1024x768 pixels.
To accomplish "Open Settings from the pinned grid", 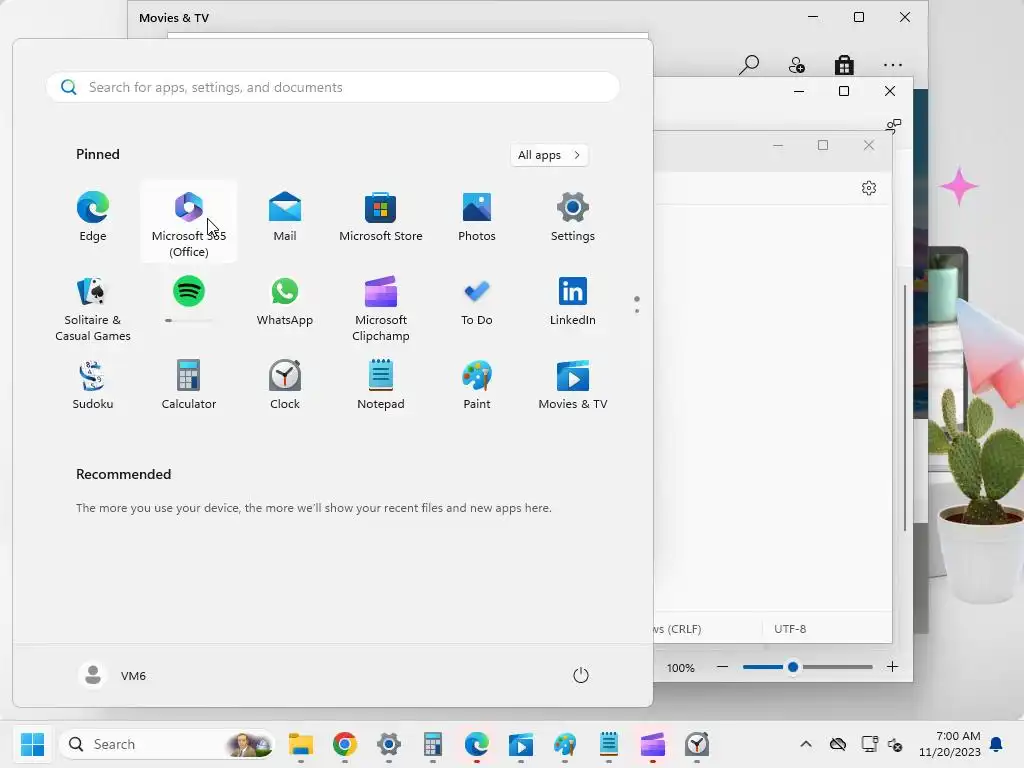I will coord(573,217).
